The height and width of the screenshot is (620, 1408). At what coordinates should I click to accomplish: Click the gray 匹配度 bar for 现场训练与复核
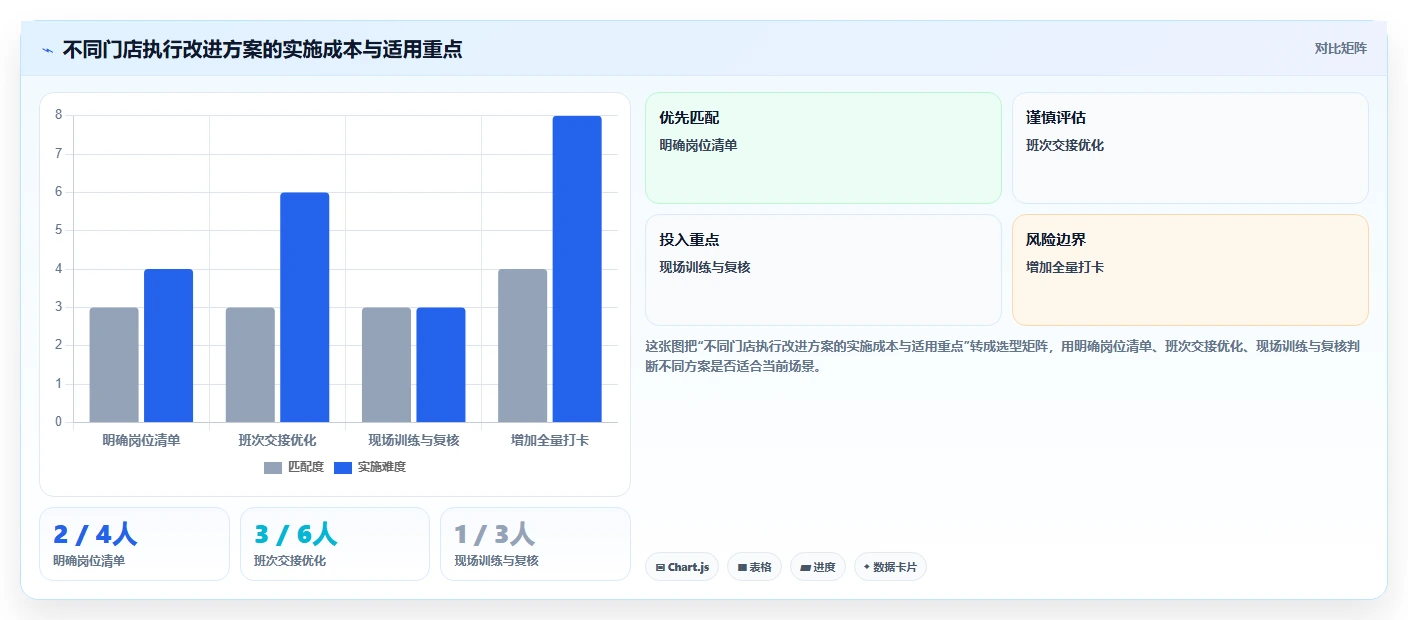click(386, 365)
